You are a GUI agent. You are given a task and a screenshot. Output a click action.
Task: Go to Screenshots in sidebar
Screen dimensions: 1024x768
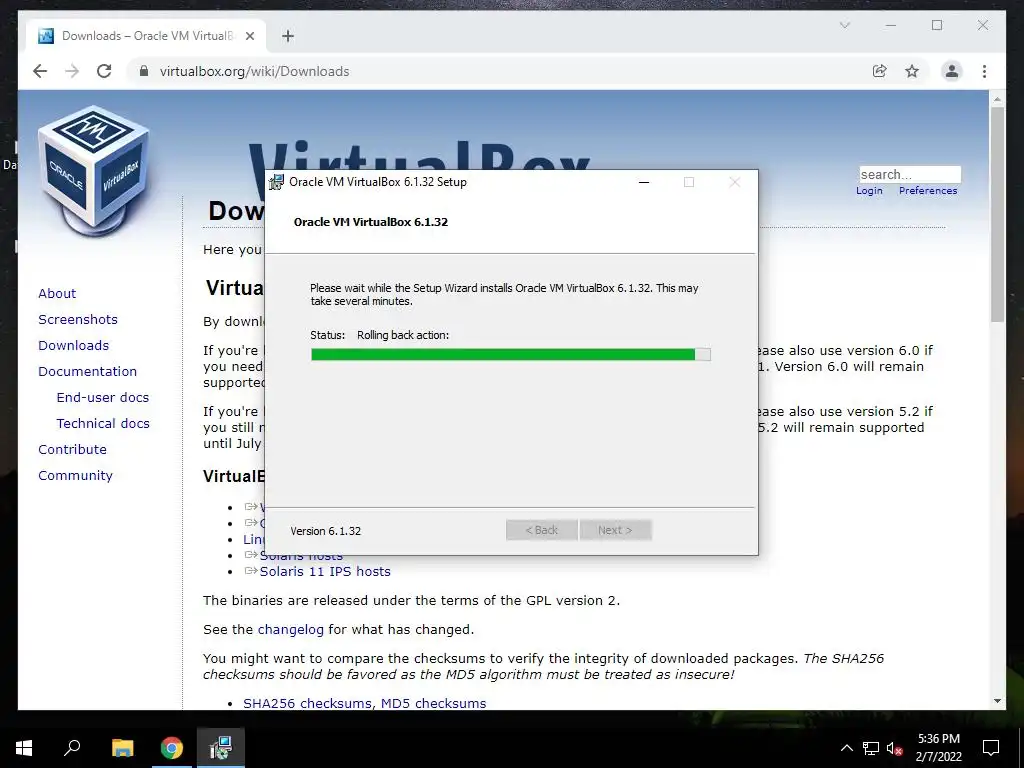[78, 319]
